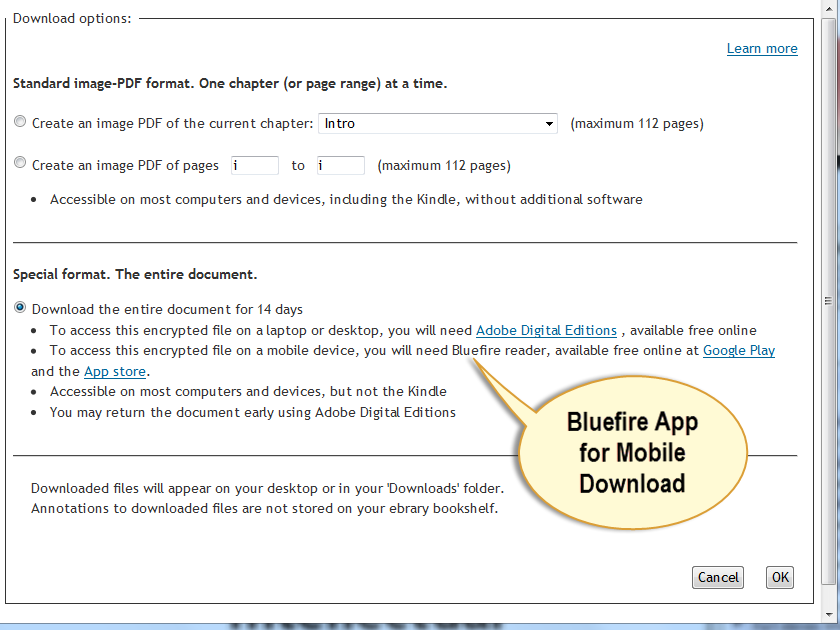
Task: Click the starting page number field
Action: tap(254, 164)
